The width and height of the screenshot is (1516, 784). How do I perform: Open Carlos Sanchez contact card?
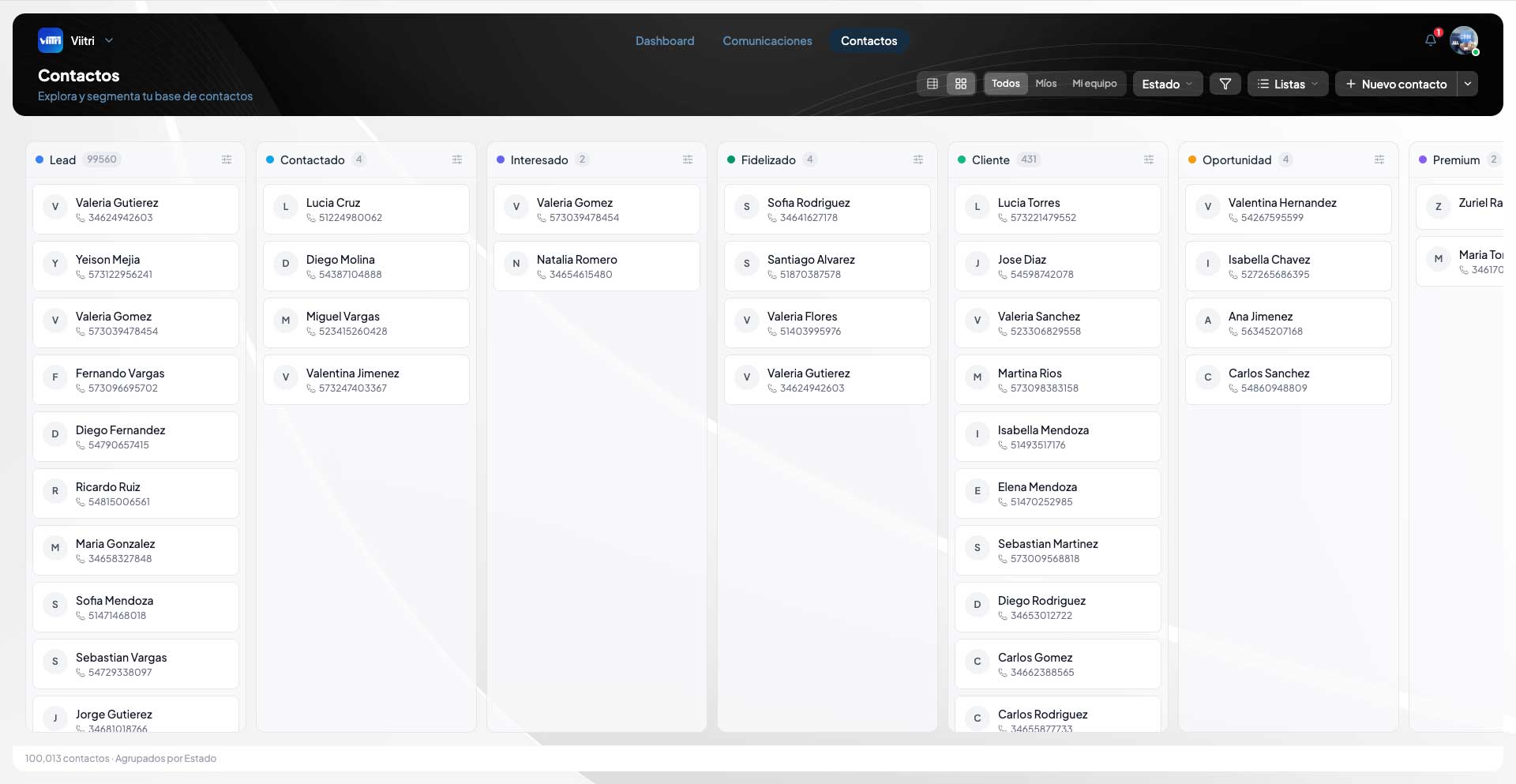coord(1289,380)
